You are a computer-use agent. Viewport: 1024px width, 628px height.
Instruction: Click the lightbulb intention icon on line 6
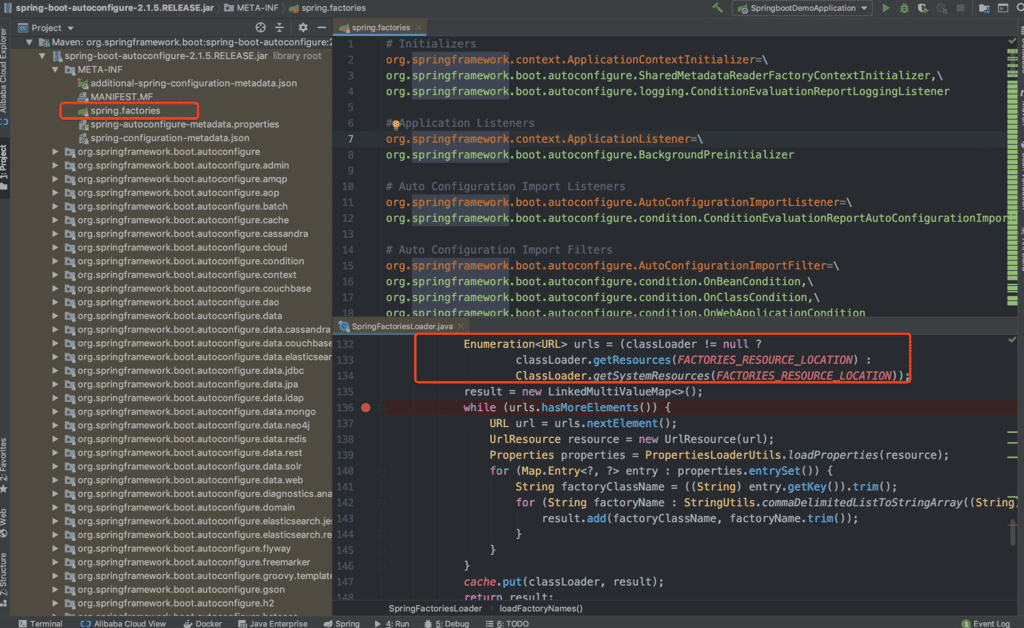[x=395, y=124]
